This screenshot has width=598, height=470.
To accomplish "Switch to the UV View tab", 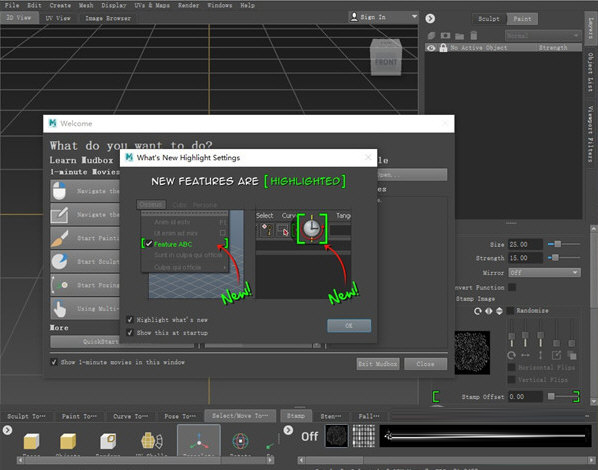I will 58,18.
